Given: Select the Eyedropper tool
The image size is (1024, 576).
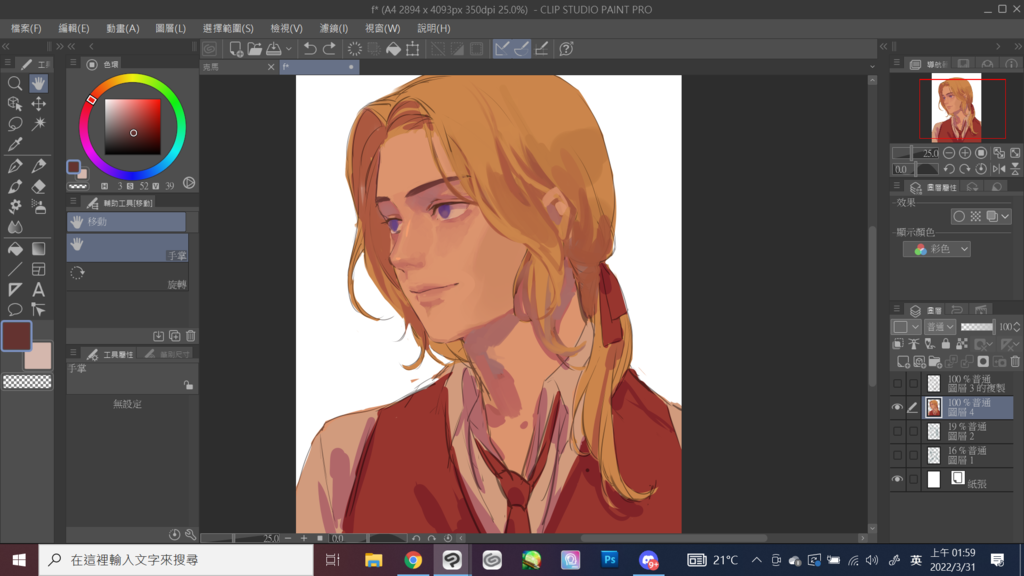Looking at the screenshot, I should pos(14,144).
